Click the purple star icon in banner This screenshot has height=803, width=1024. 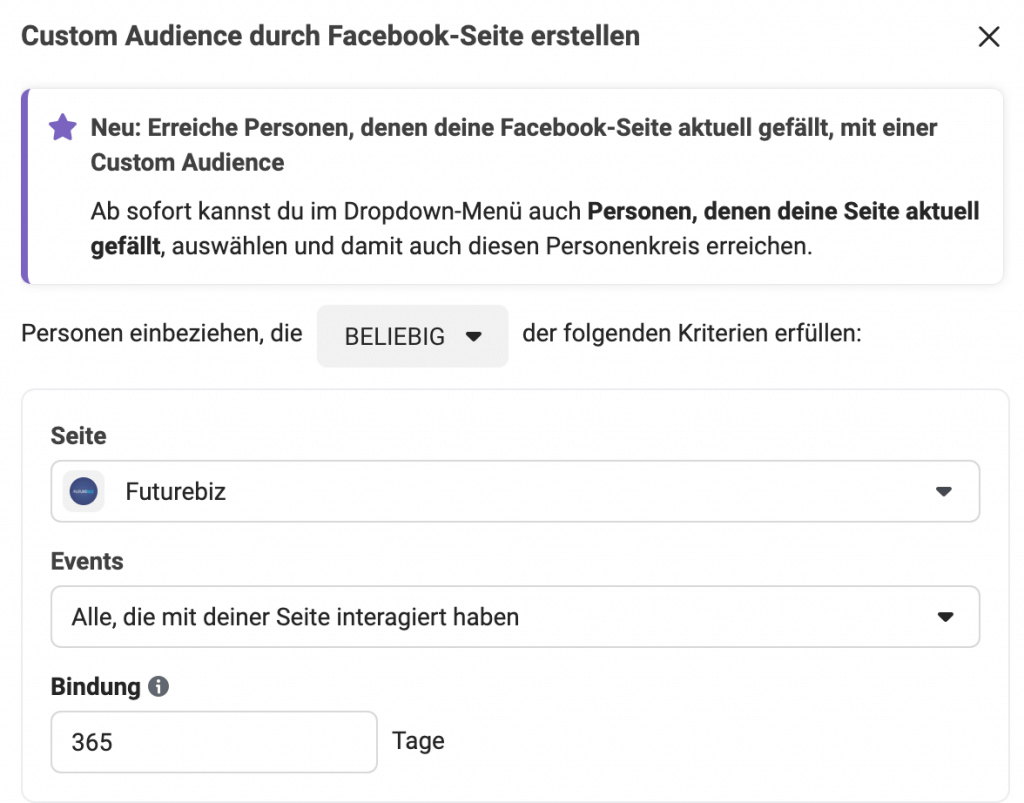[x=63, y=127]
